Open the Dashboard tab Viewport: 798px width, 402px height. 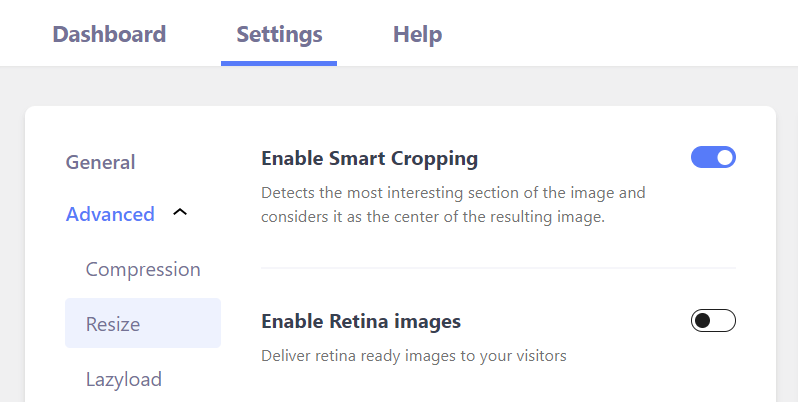pyautogui.click(x=109, y=34)
